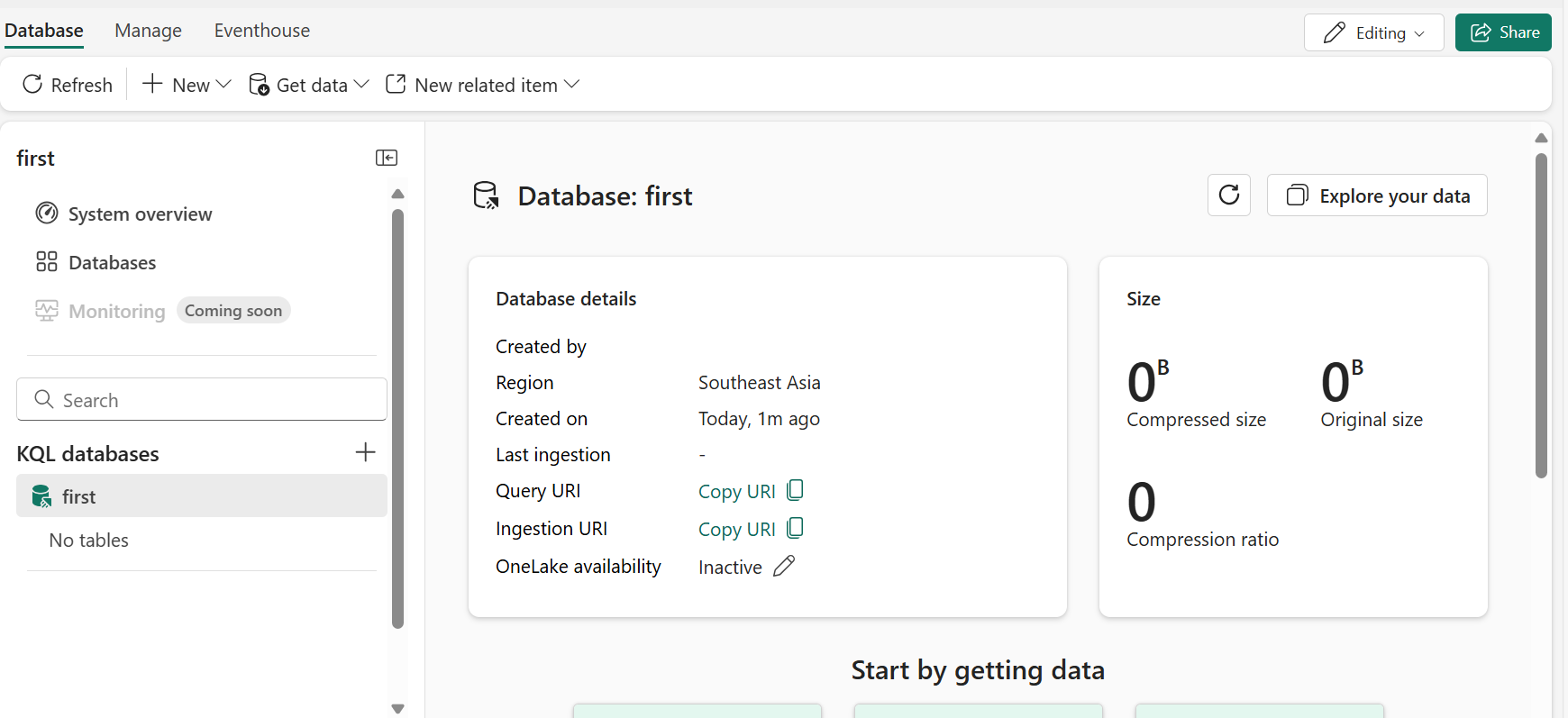
Task: Click the main page scroll up arrow
Action: click(1541, 138)
